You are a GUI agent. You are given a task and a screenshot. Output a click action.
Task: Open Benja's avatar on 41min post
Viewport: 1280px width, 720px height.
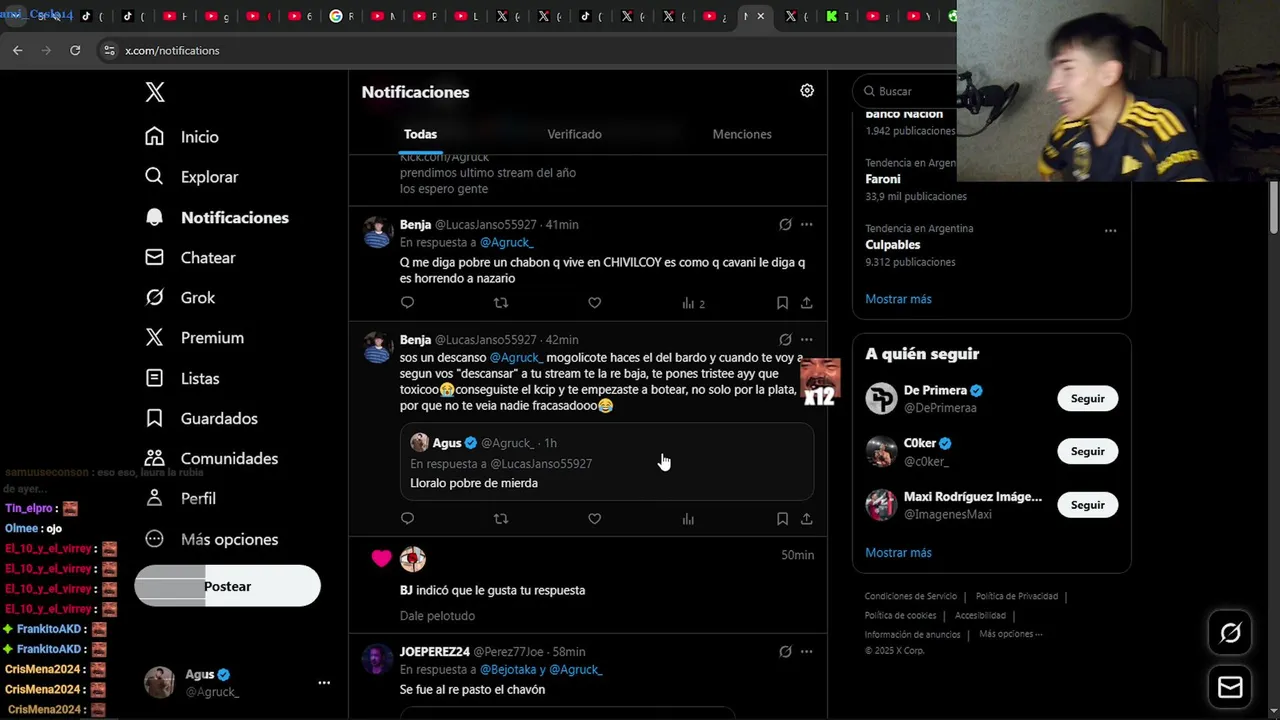377,232
